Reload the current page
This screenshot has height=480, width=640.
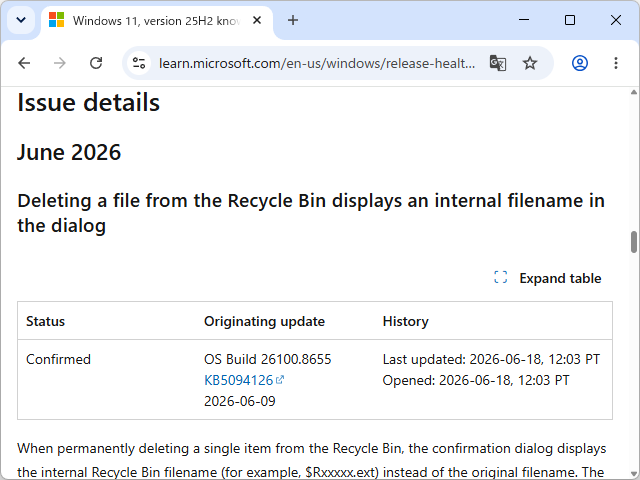[x=96, y=63]
